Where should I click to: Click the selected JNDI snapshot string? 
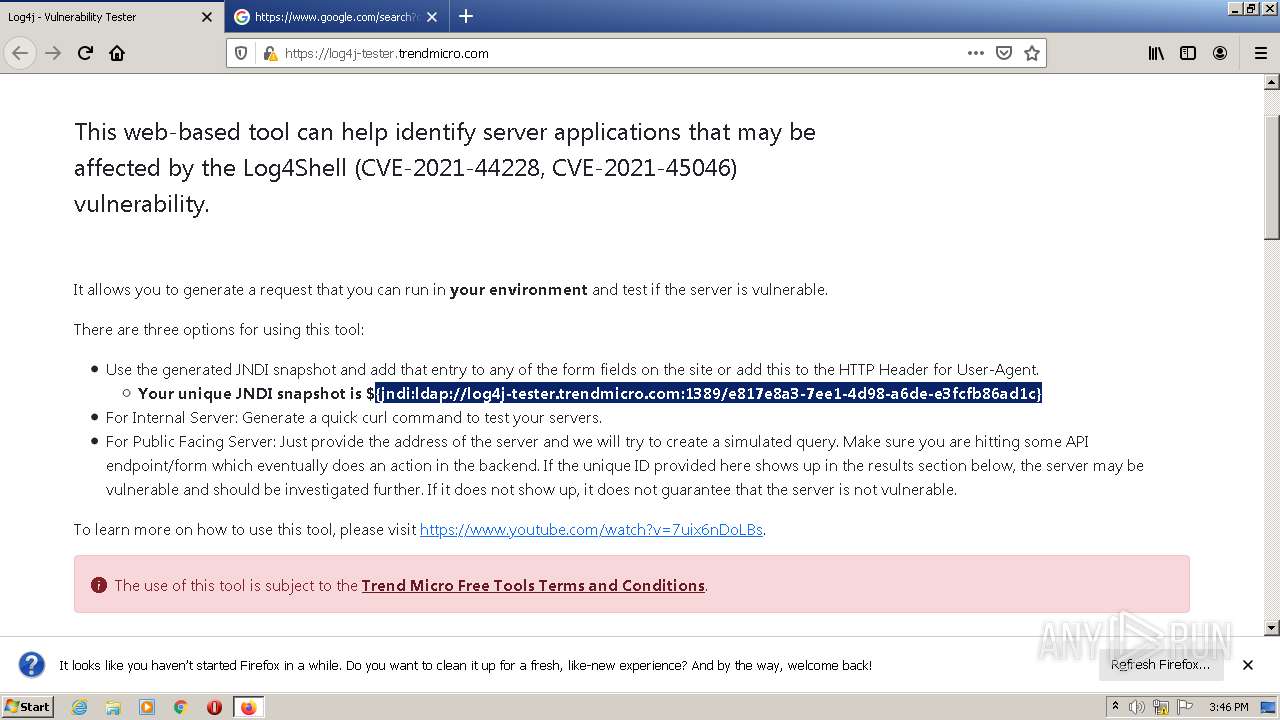point(709,394)
